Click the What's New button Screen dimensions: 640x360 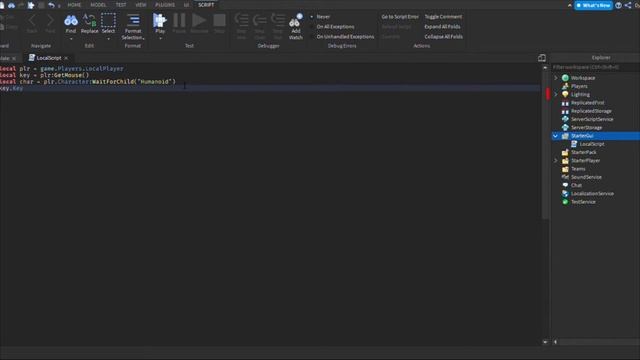click(x=593, y=5)
